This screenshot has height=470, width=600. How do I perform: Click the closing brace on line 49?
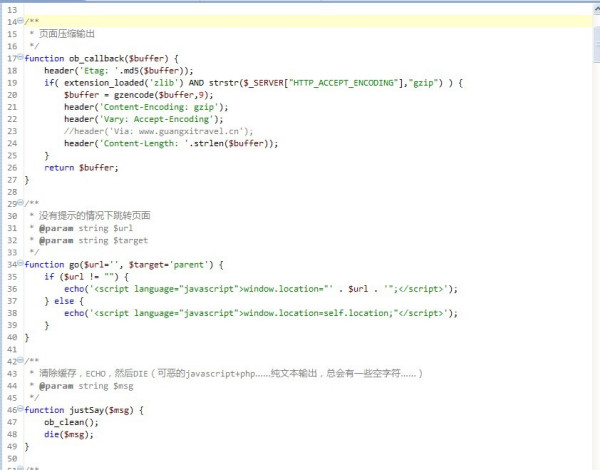pyautogui.click(x=27, y=447)
